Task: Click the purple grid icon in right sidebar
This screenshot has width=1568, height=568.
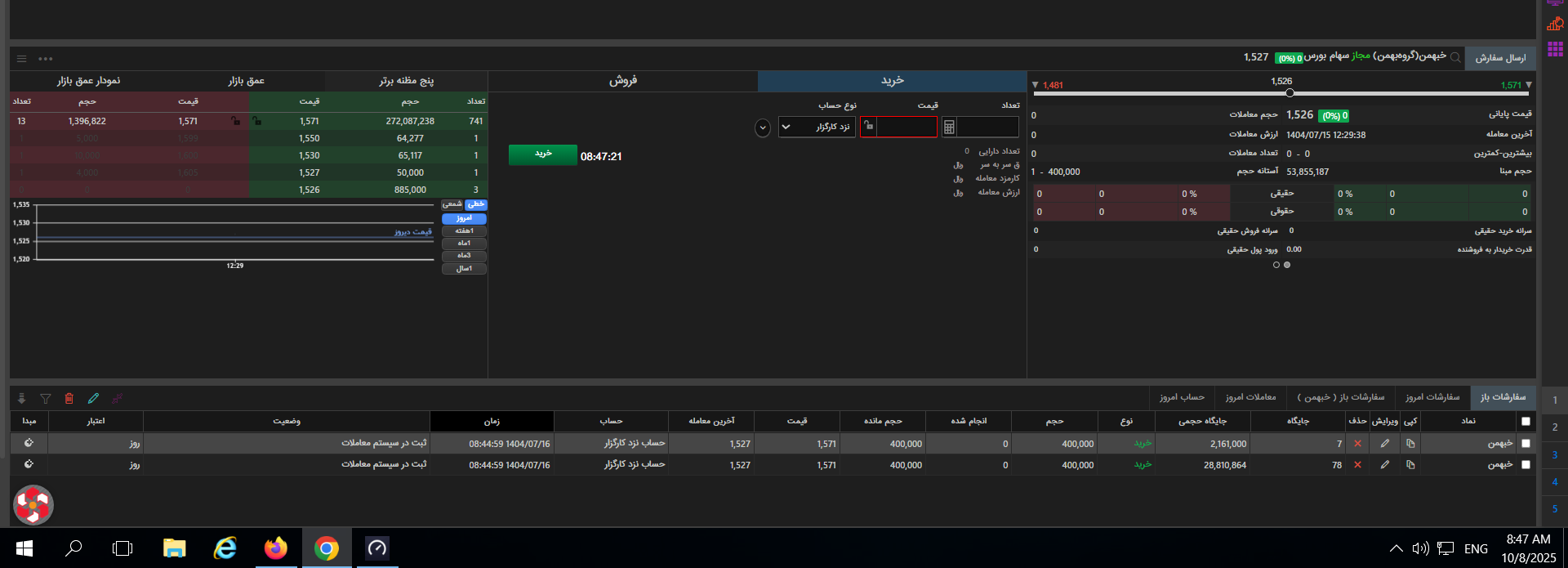Action: pyautogui.click(x=1555, y=50)
